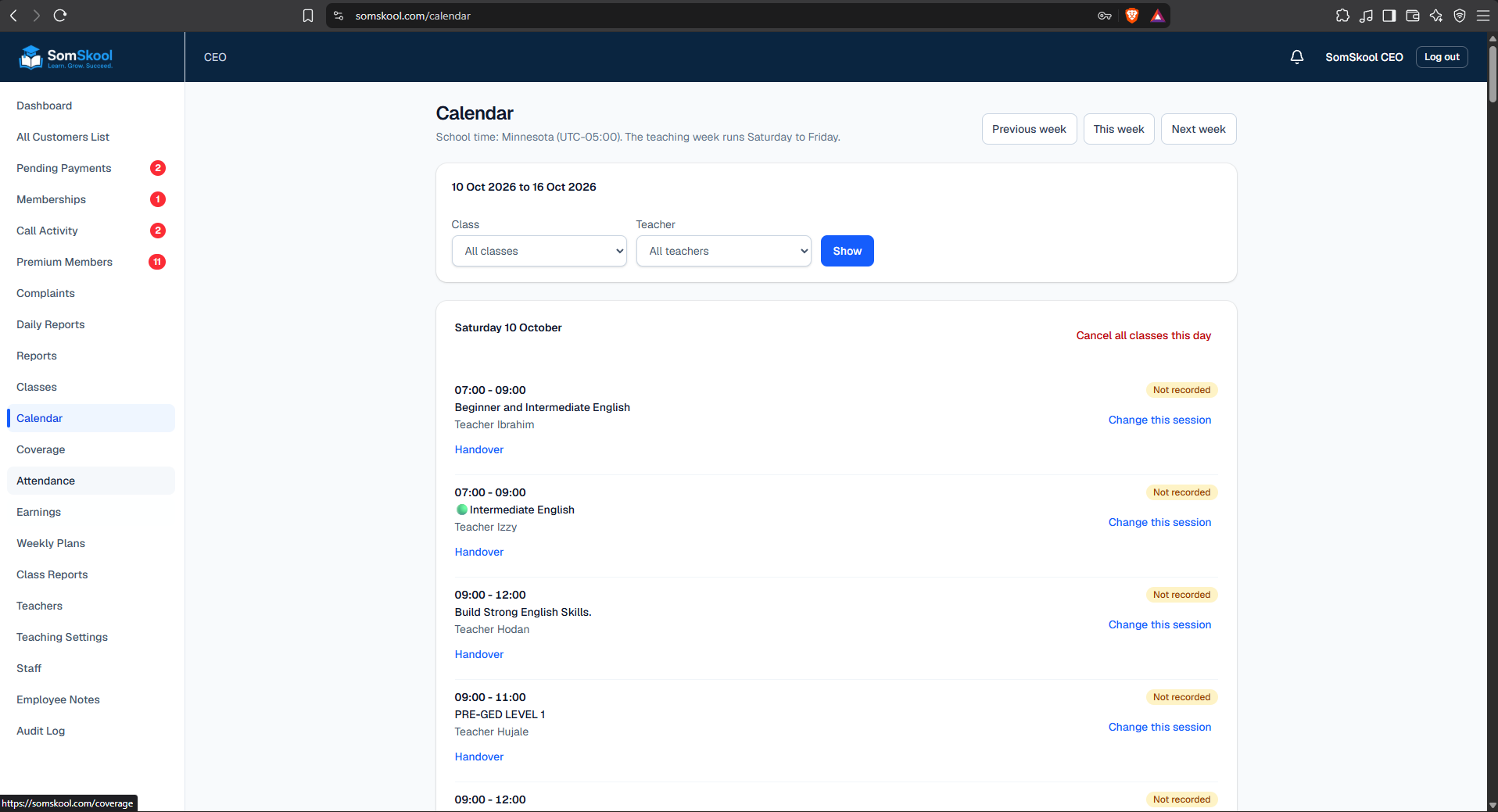
Task: Open Teaching Settings in the sidebar
Action: point(91,637)
